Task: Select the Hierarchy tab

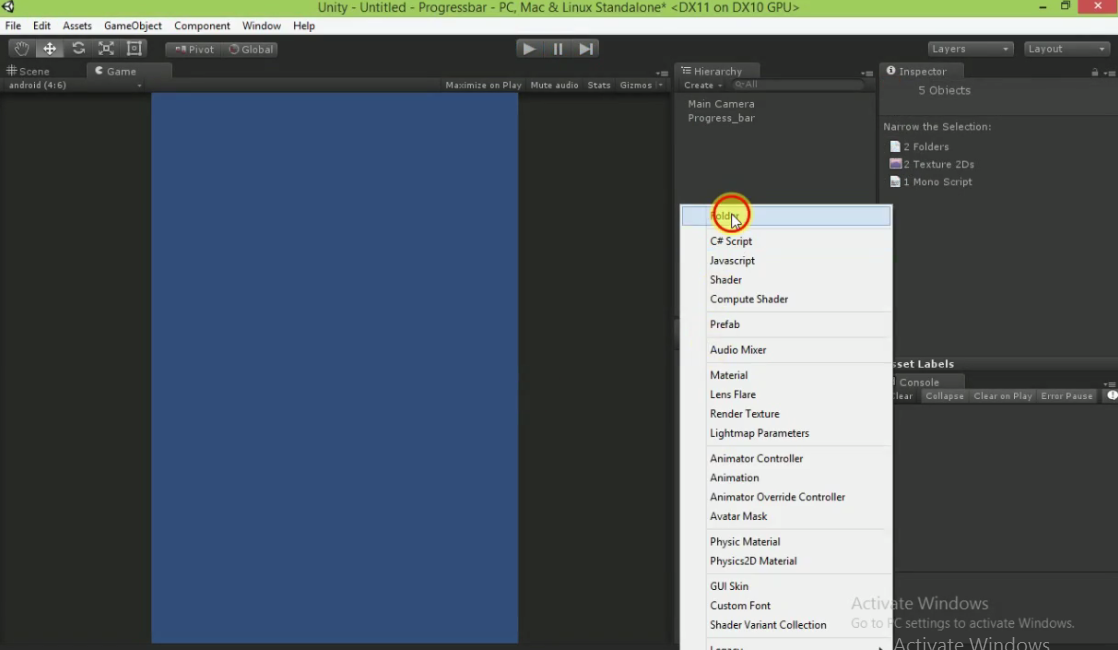Action: tap(717, 71)
